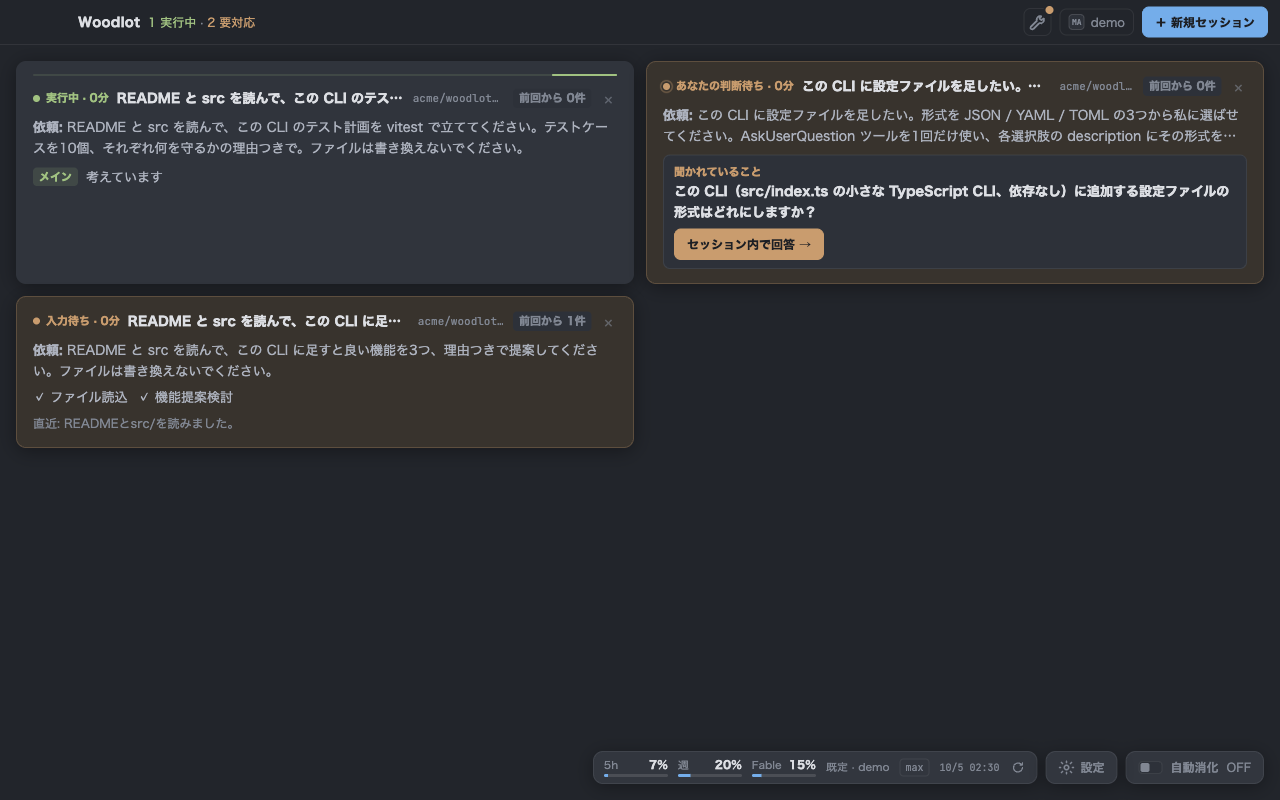Click repo label on 入力待ち card
Viewport: 1280px width, 800px height.
[460, 321]
